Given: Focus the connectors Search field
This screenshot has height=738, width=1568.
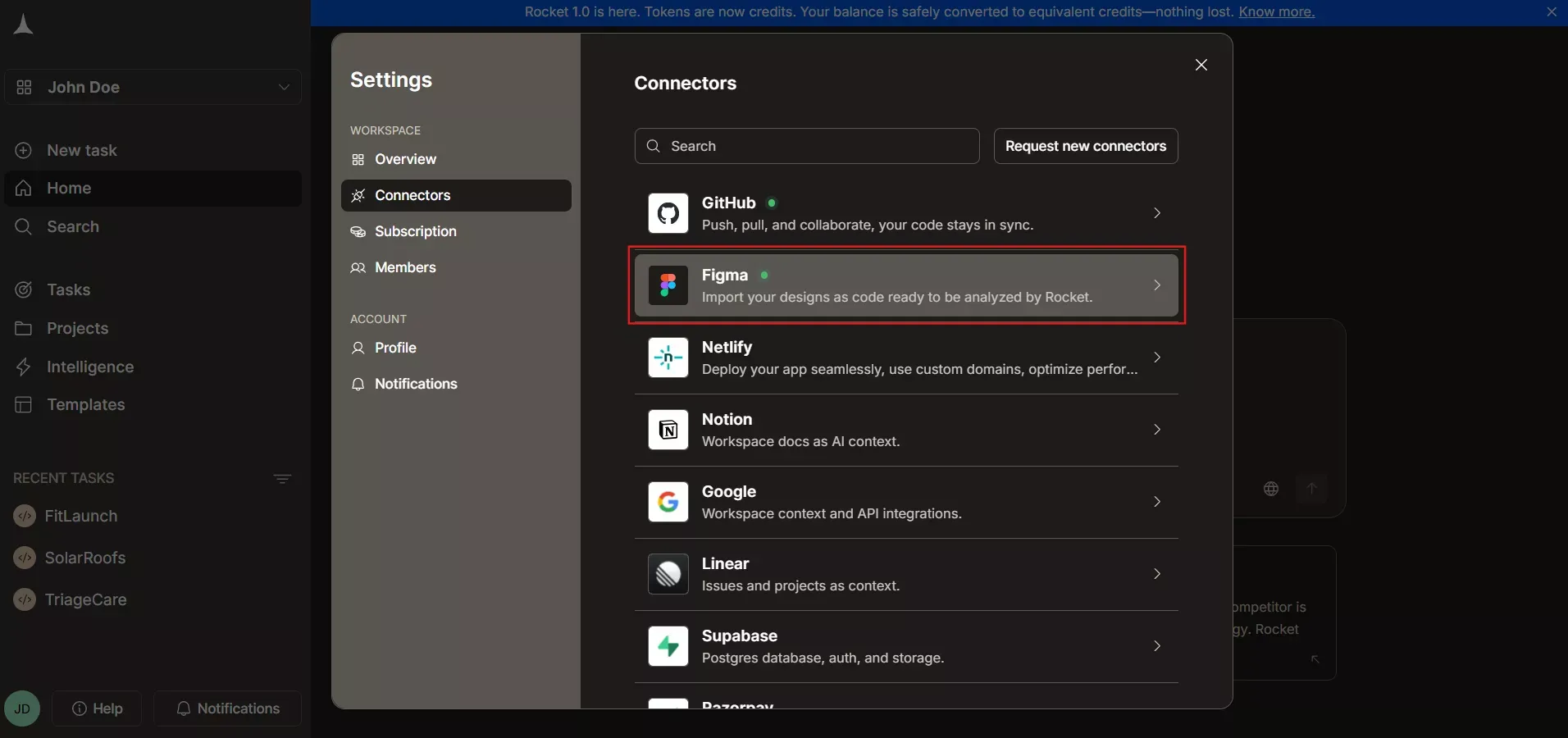Looking at the screenshot, I should [807, 146].
